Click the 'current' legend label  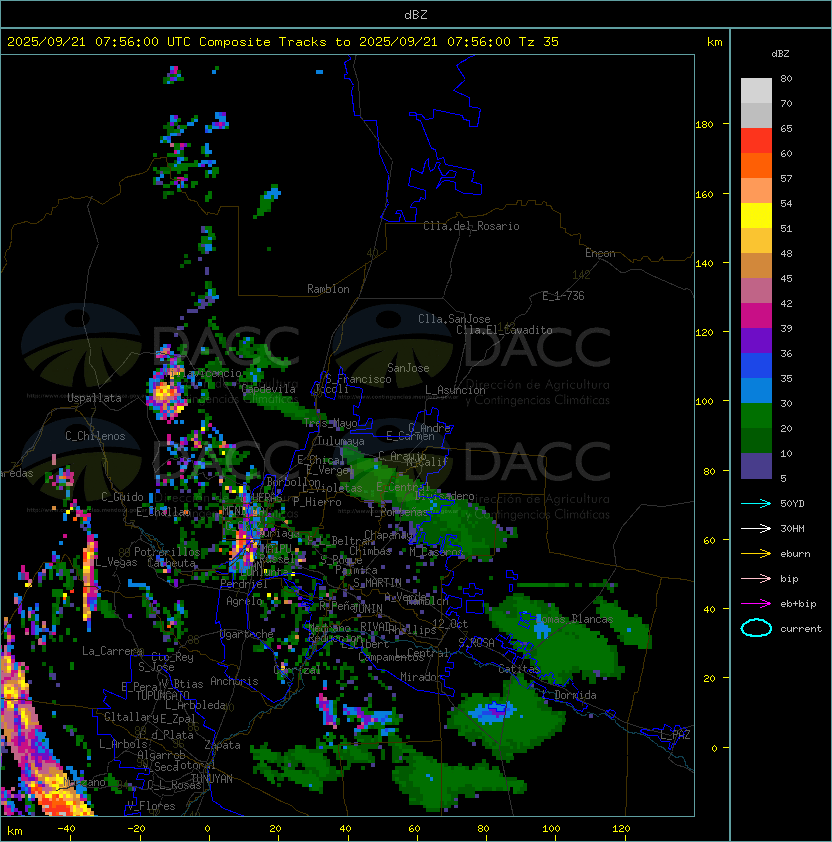tap(801, 629)
